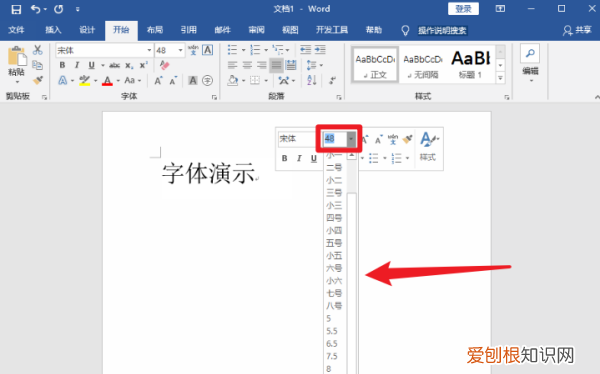Apply yellow text highlight color
600x374 pixels.
(84, 80)
